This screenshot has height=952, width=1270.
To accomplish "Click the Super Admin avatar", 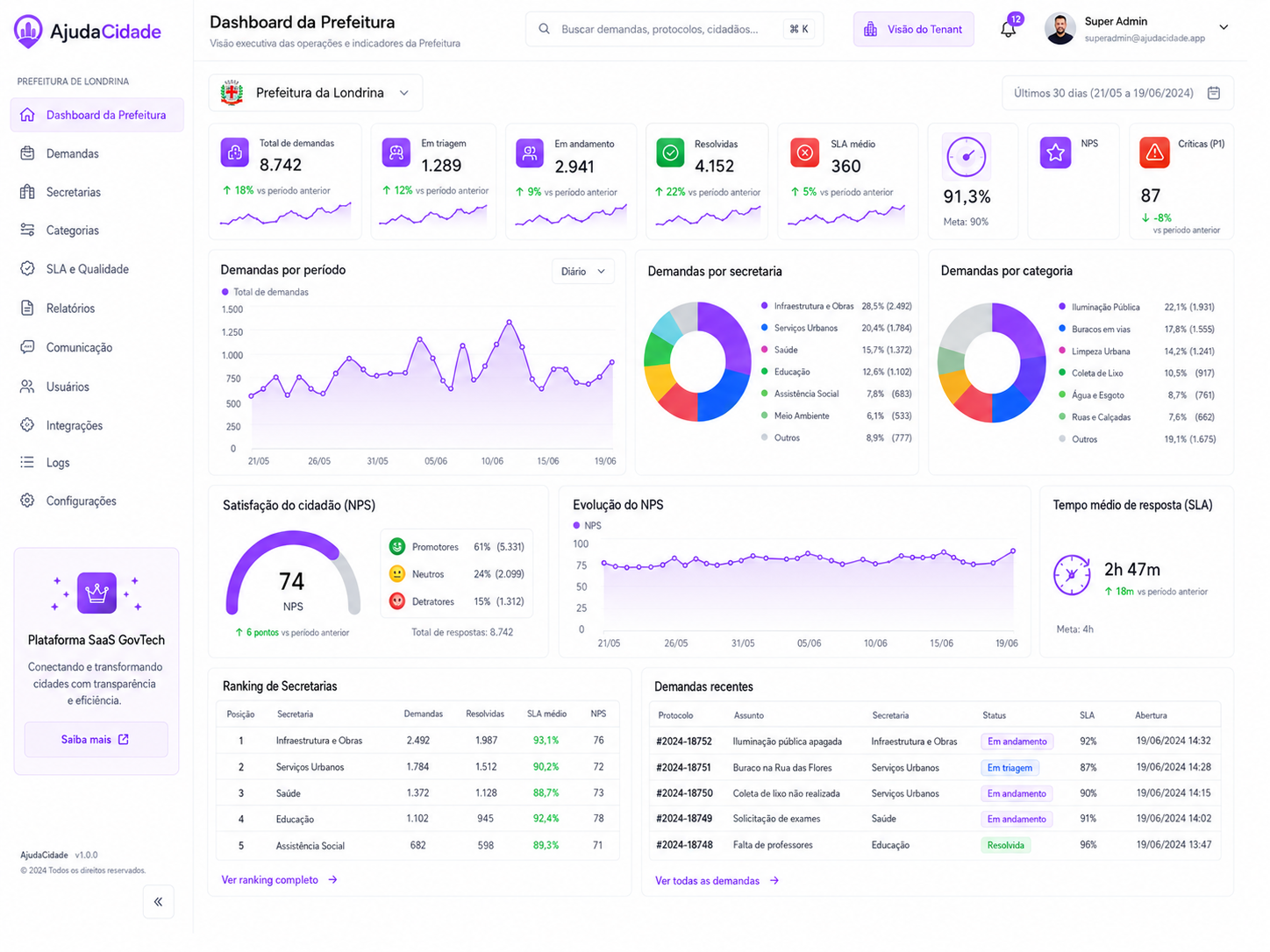I will (1060, 29).
